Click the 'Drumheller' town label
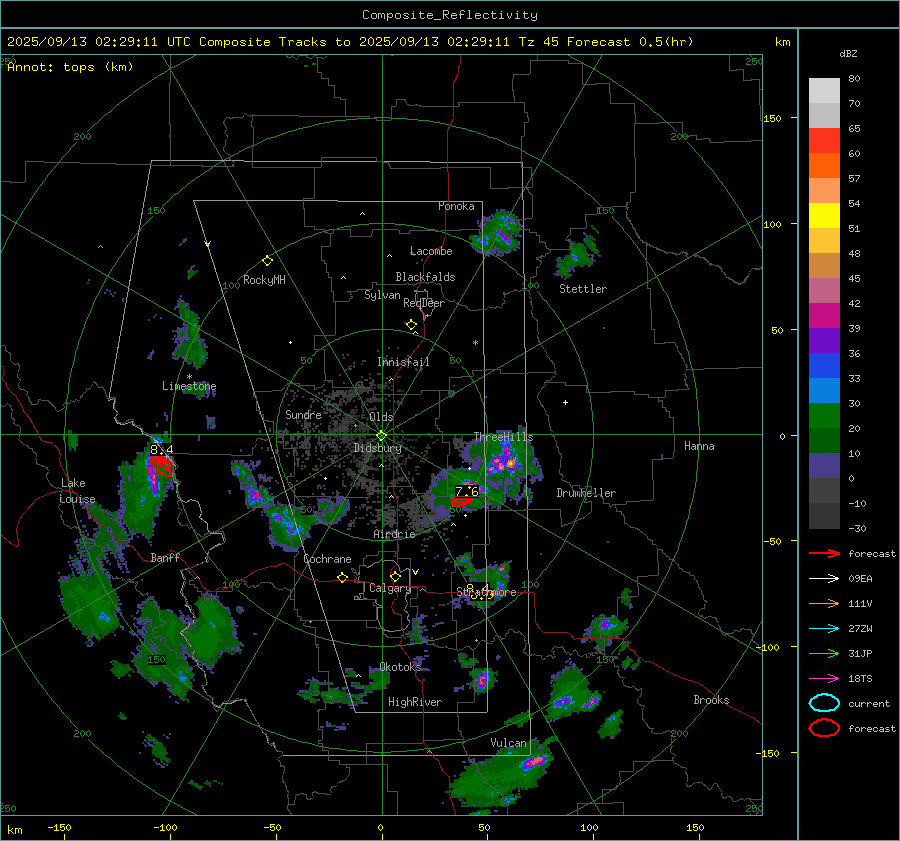 586,493
